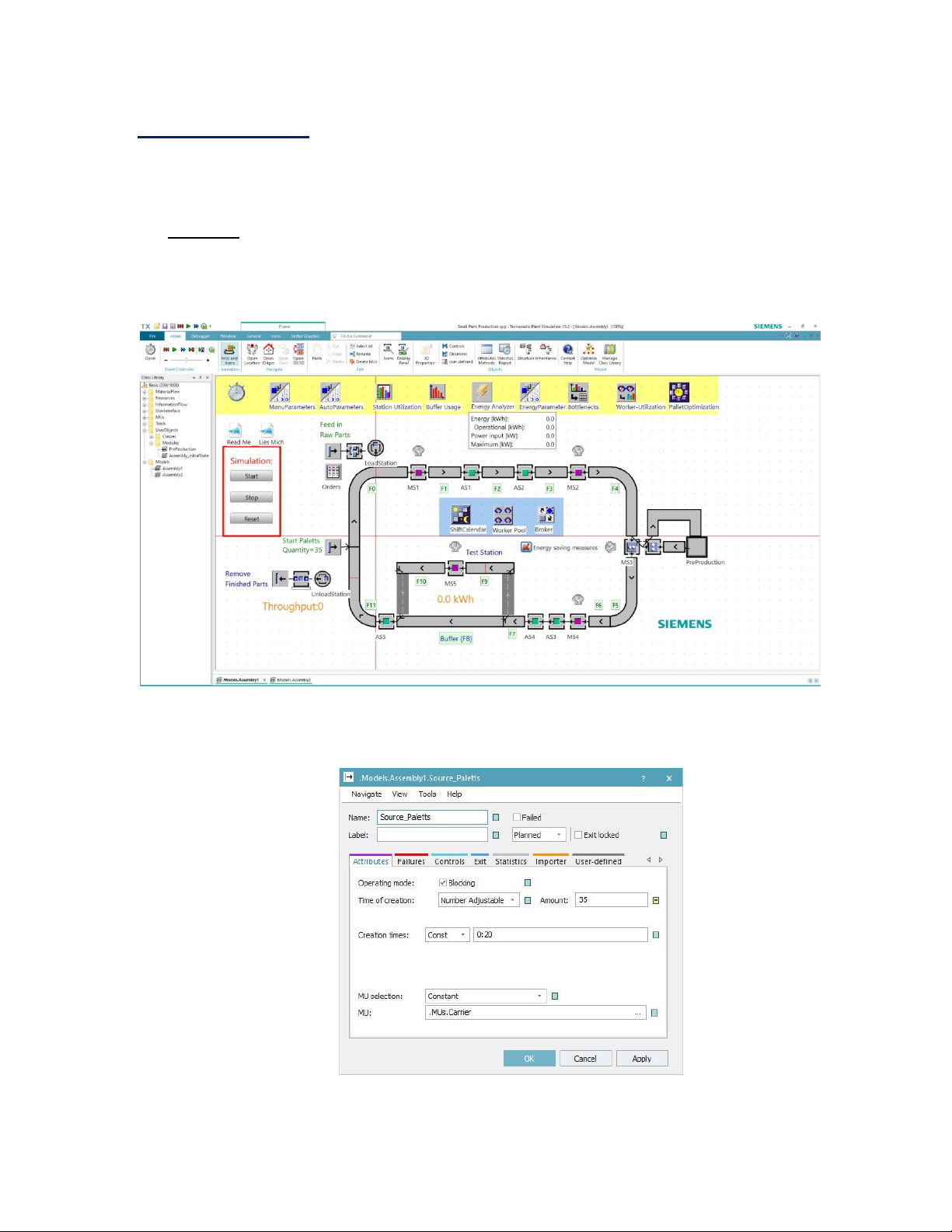Viewport: 952px width, 1232px height.
Task: Click the Apply button
Action: (x=641, y=1059)
